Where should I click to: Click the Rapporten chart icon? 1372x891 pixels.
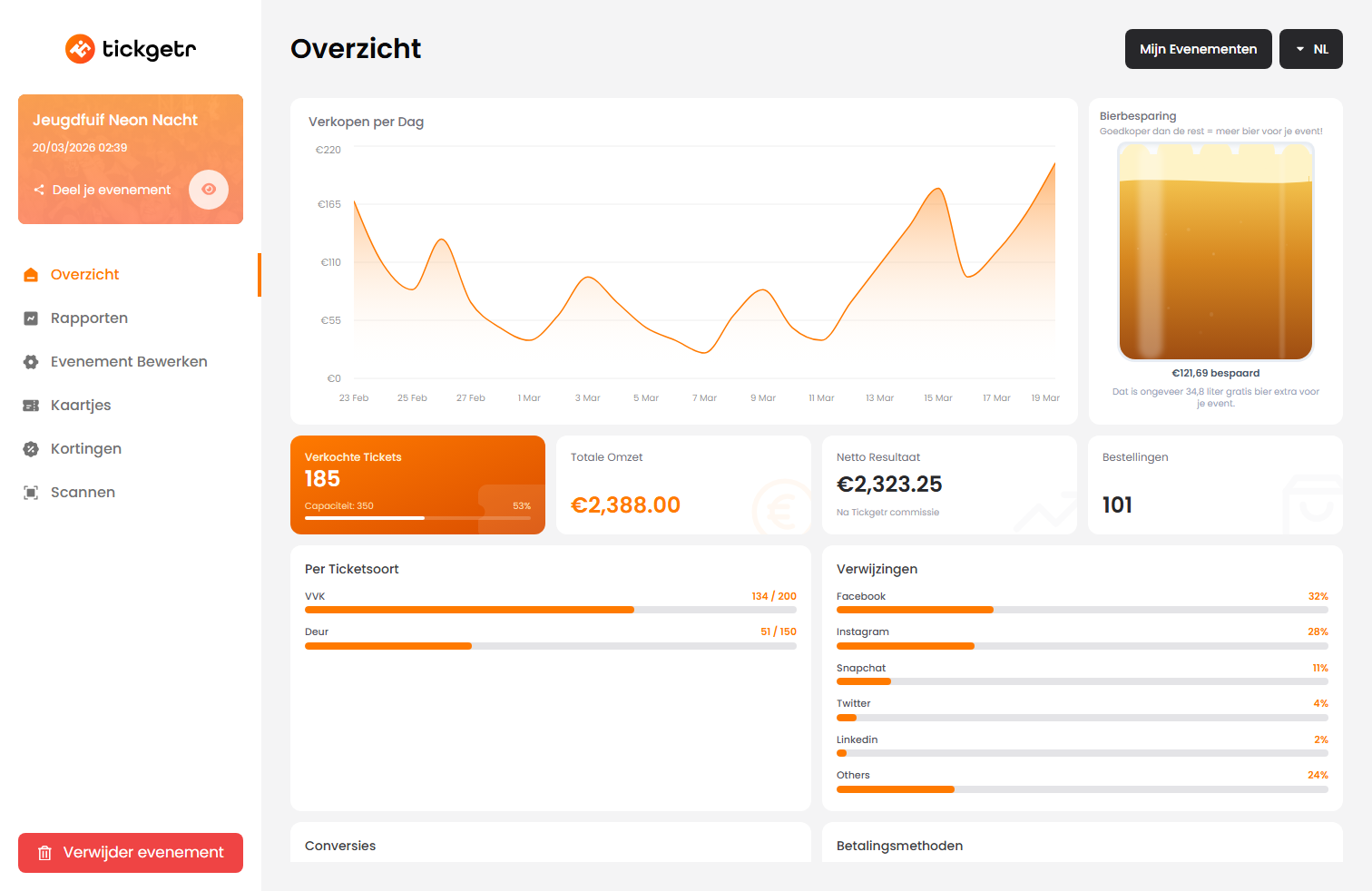click(30, 318)
